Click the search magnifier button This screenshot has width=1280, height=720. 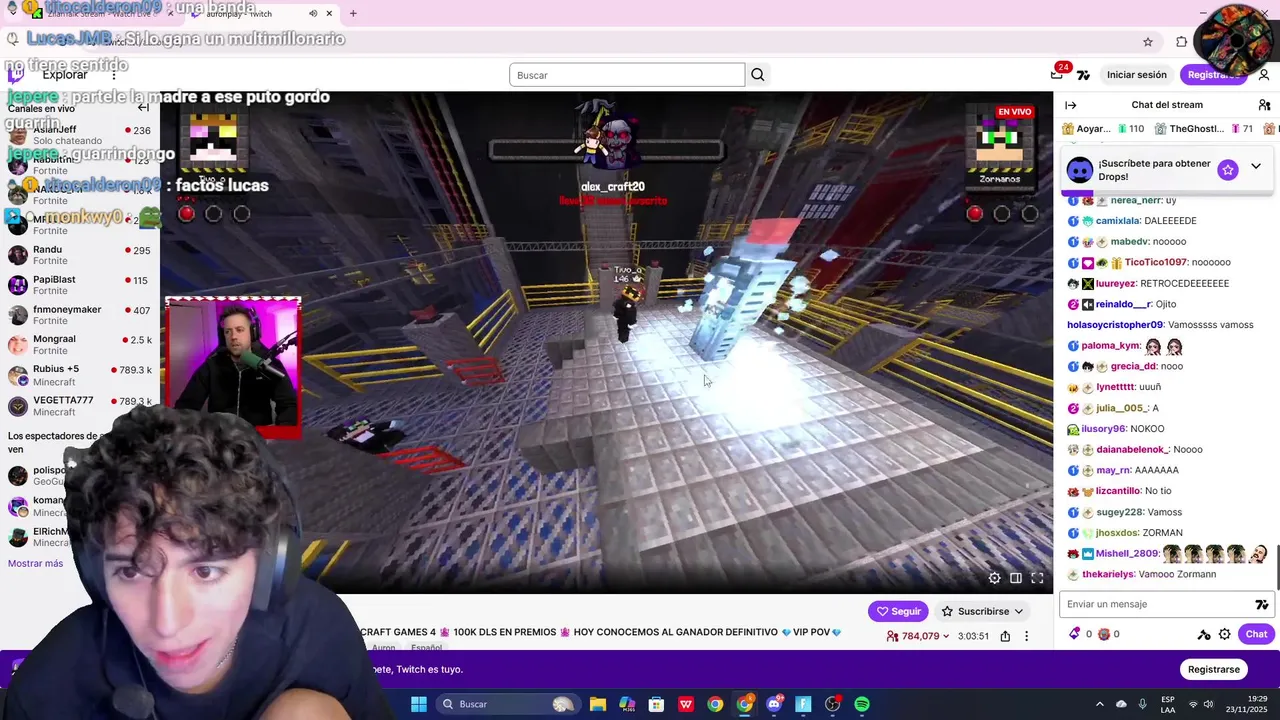(x=758, y=75)
